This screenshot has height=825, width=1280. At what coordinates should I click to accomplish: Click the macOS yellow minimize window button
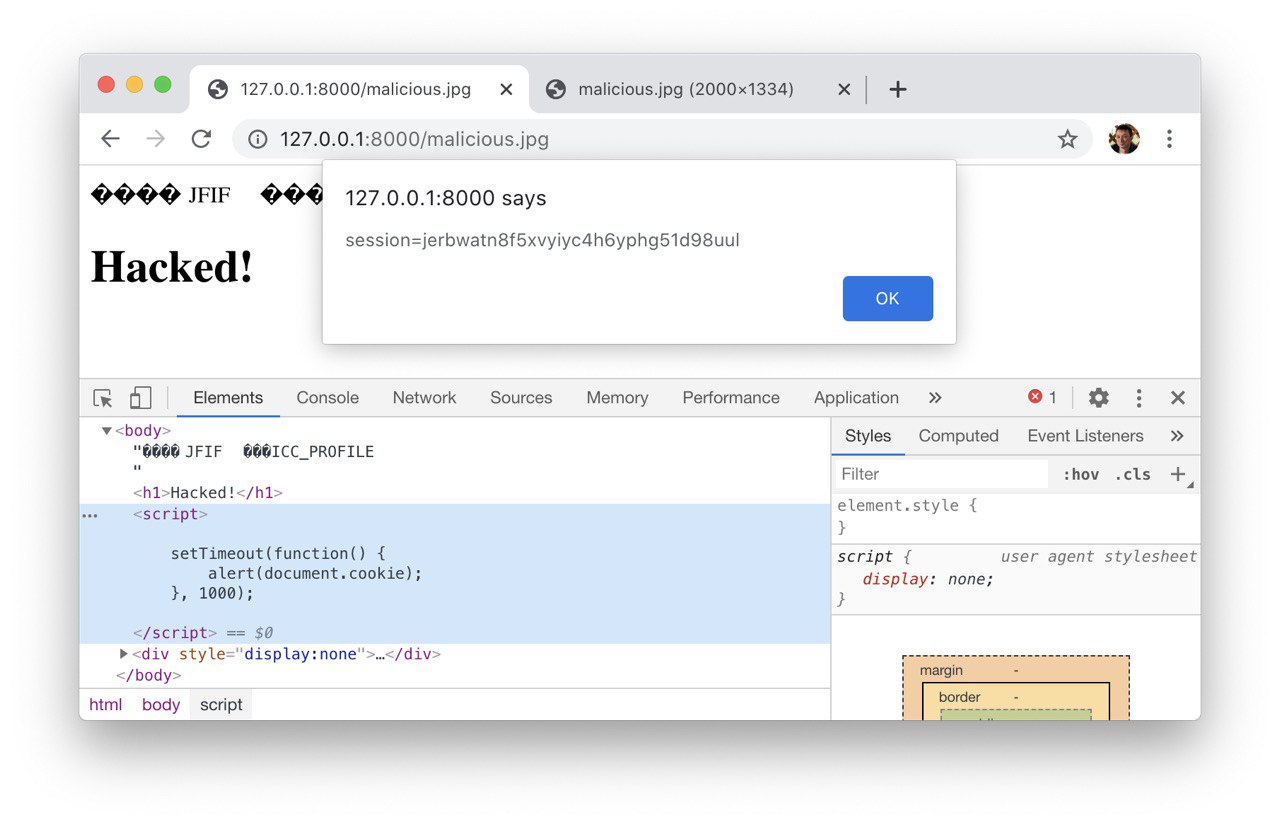coord(134,85)
